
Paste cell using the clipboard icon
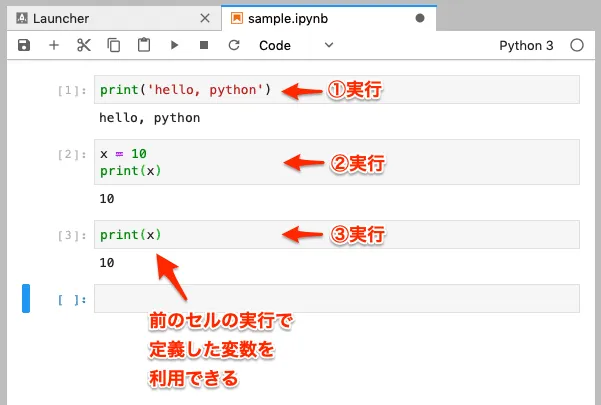(144, 45)
